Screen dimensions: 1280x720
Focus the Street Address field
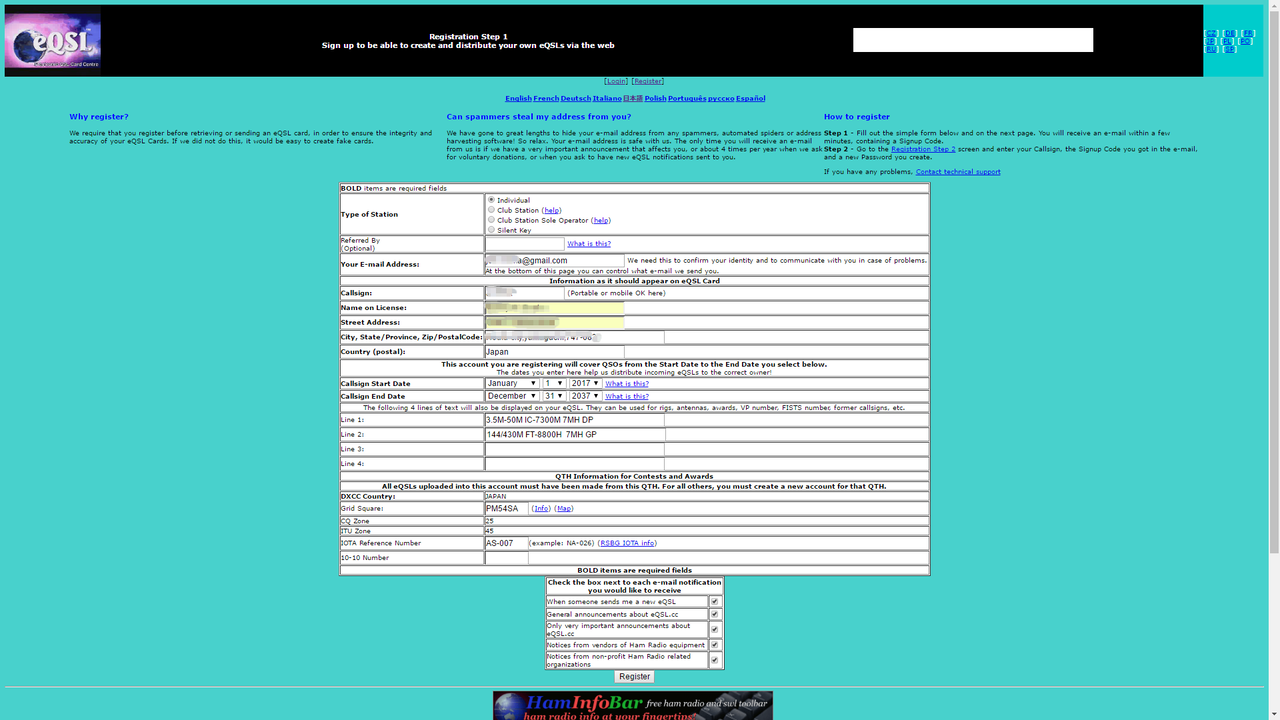tap(555, 323)
